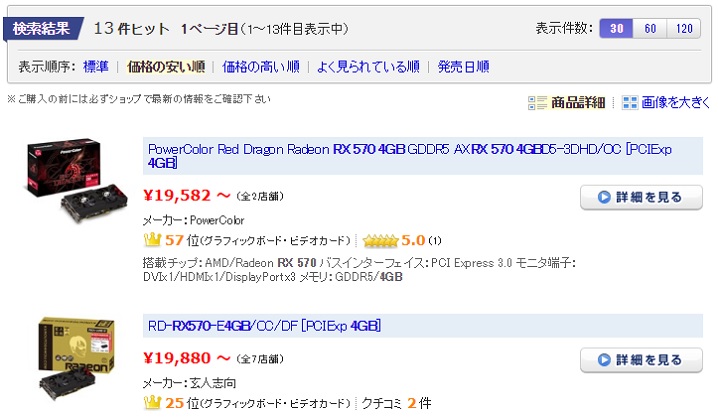718x419 pixels.
Task: Sort results by 標準 order
Action: coord(96,67)
